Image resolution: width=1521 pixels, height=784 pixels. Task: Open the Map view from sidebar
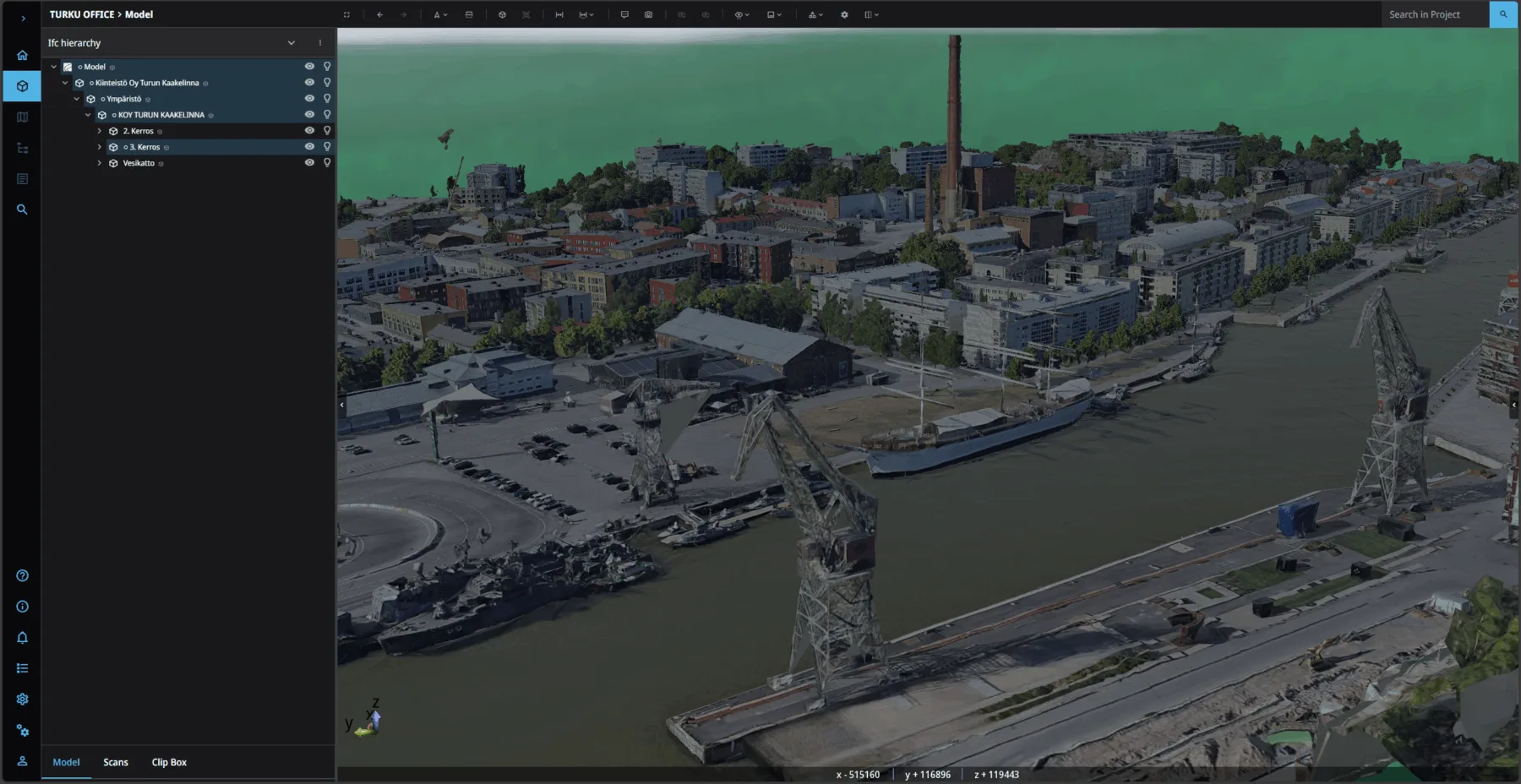point(22,117)
